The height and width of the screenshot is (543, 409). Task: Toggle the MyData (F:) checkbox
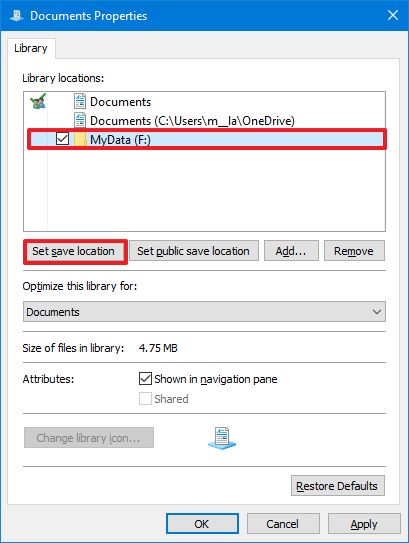pyautogui.click(x=62, y=139)
